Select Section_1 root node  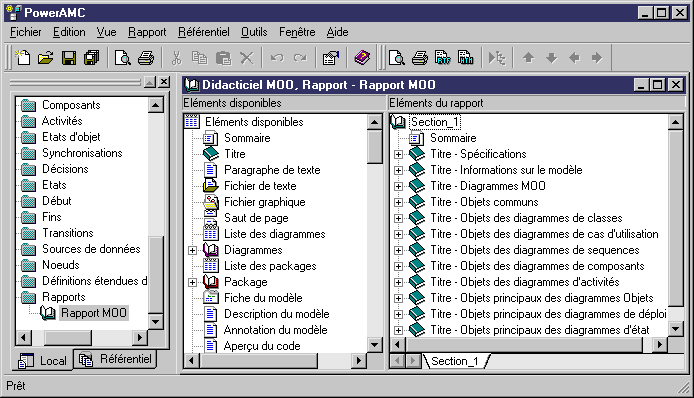tap(435, 122)
